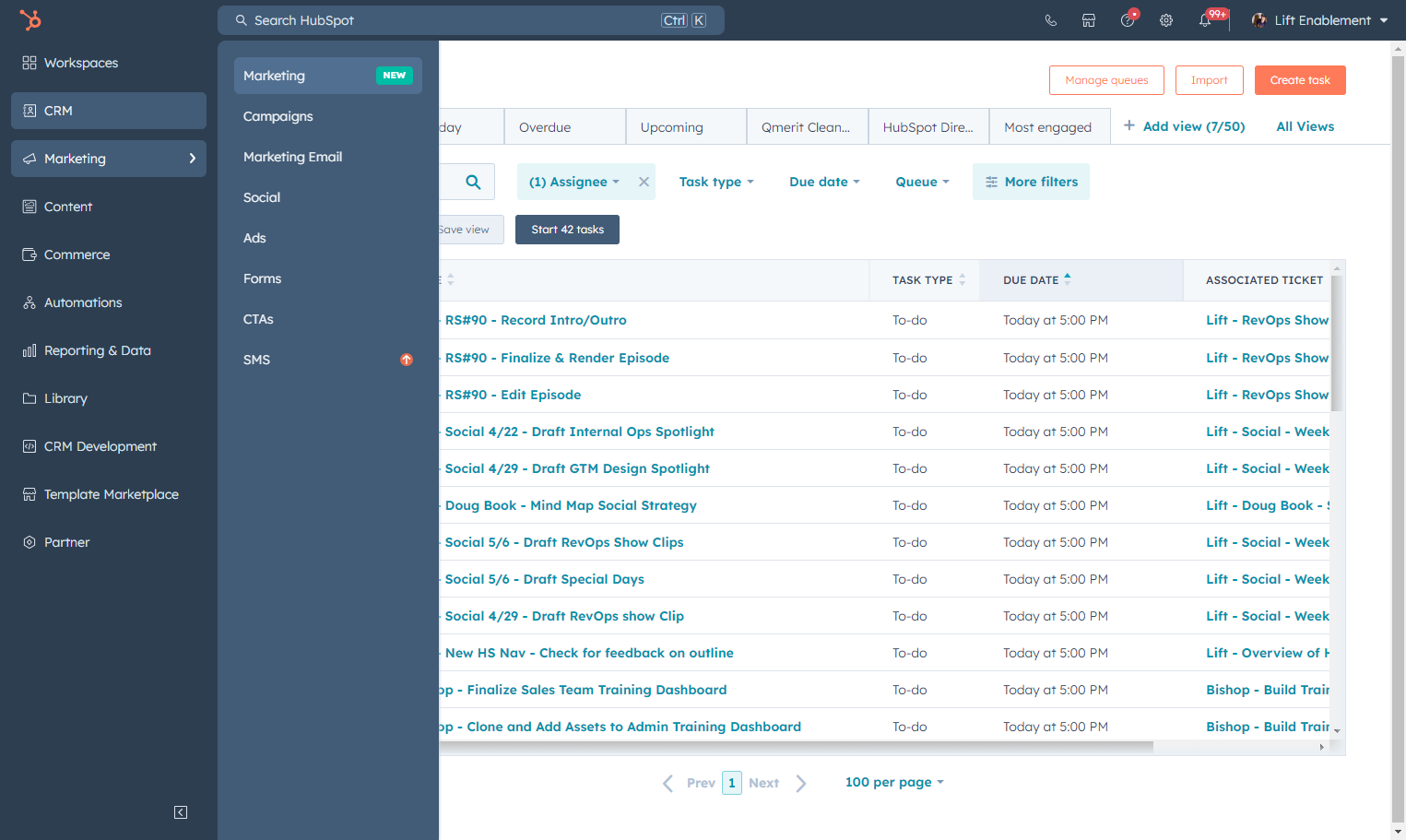Open Reporting & Data in sidebar
This screenshot has width=1406, height=840.
tap(109, 350)
